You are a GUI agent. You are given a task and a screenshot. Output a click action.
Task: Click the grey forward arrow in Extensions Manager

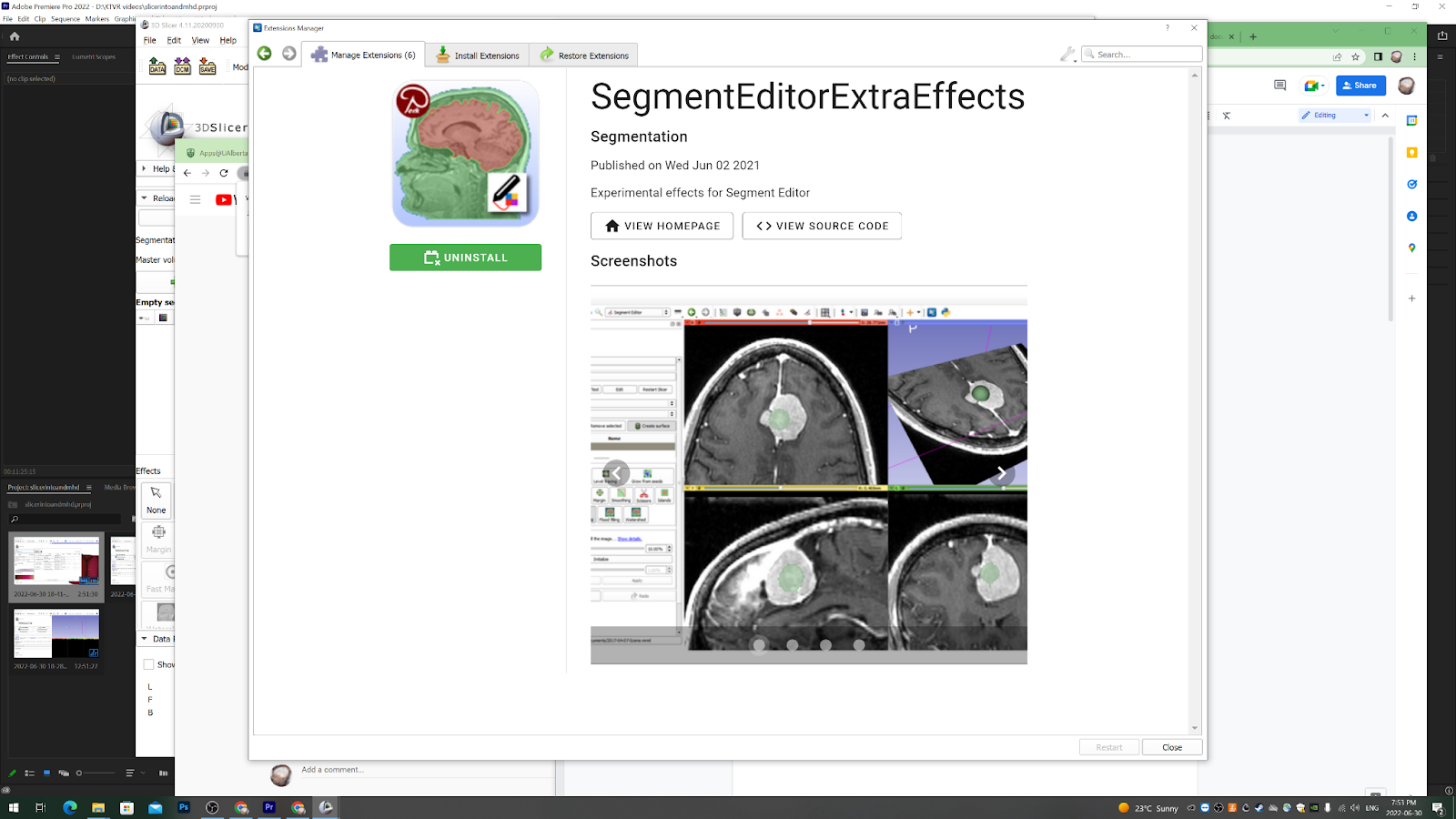coord(289,54)
